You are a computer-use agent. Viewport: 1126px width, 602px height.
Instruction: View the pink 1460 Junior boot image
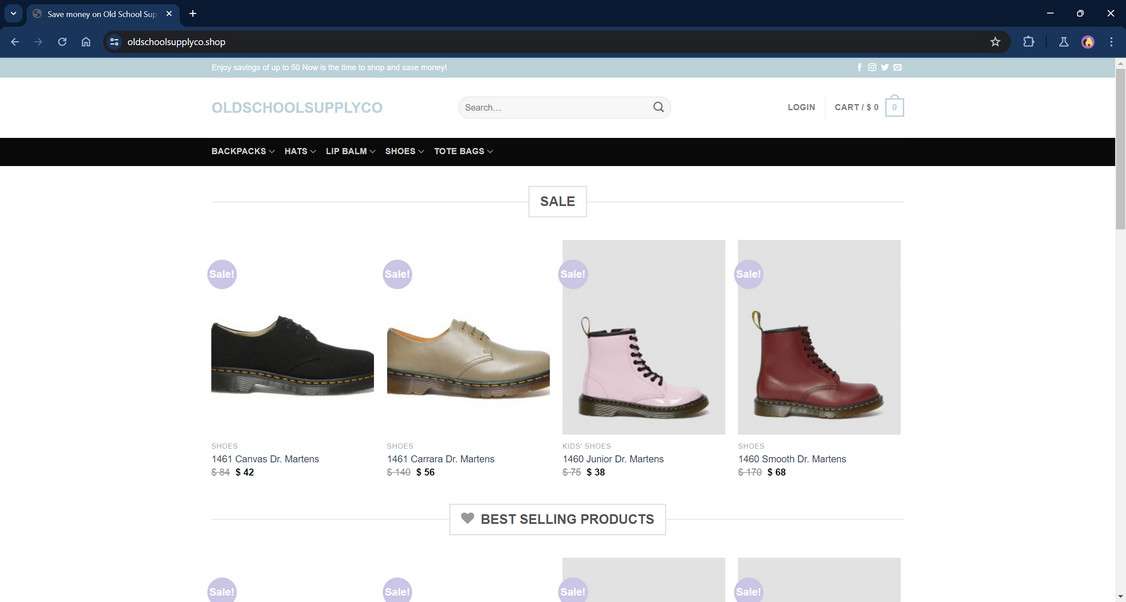[643, 337]
